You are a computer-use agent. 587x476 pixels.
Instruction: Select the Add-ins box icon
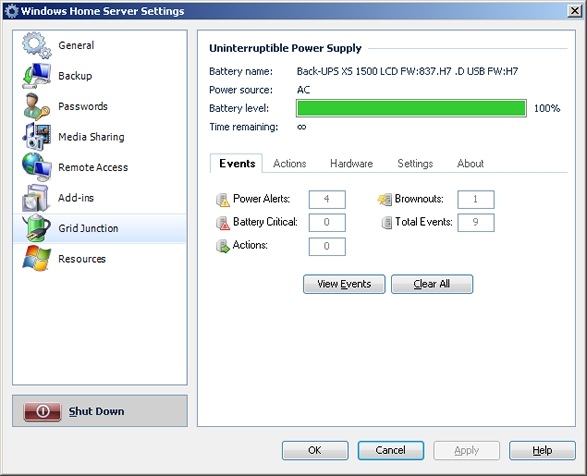pyautogui.click(x=36, y=198)
